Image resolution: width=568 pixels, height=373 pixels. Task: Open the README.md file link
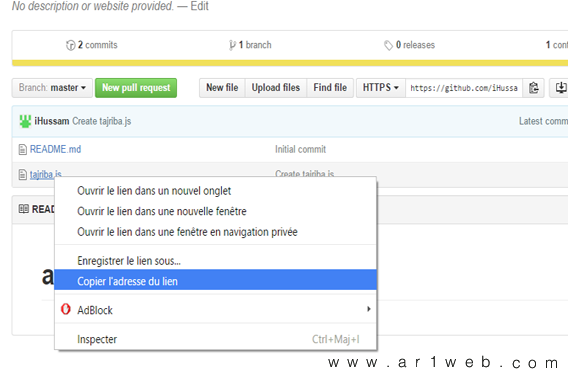pyautogui.click(x=55, y=149)
